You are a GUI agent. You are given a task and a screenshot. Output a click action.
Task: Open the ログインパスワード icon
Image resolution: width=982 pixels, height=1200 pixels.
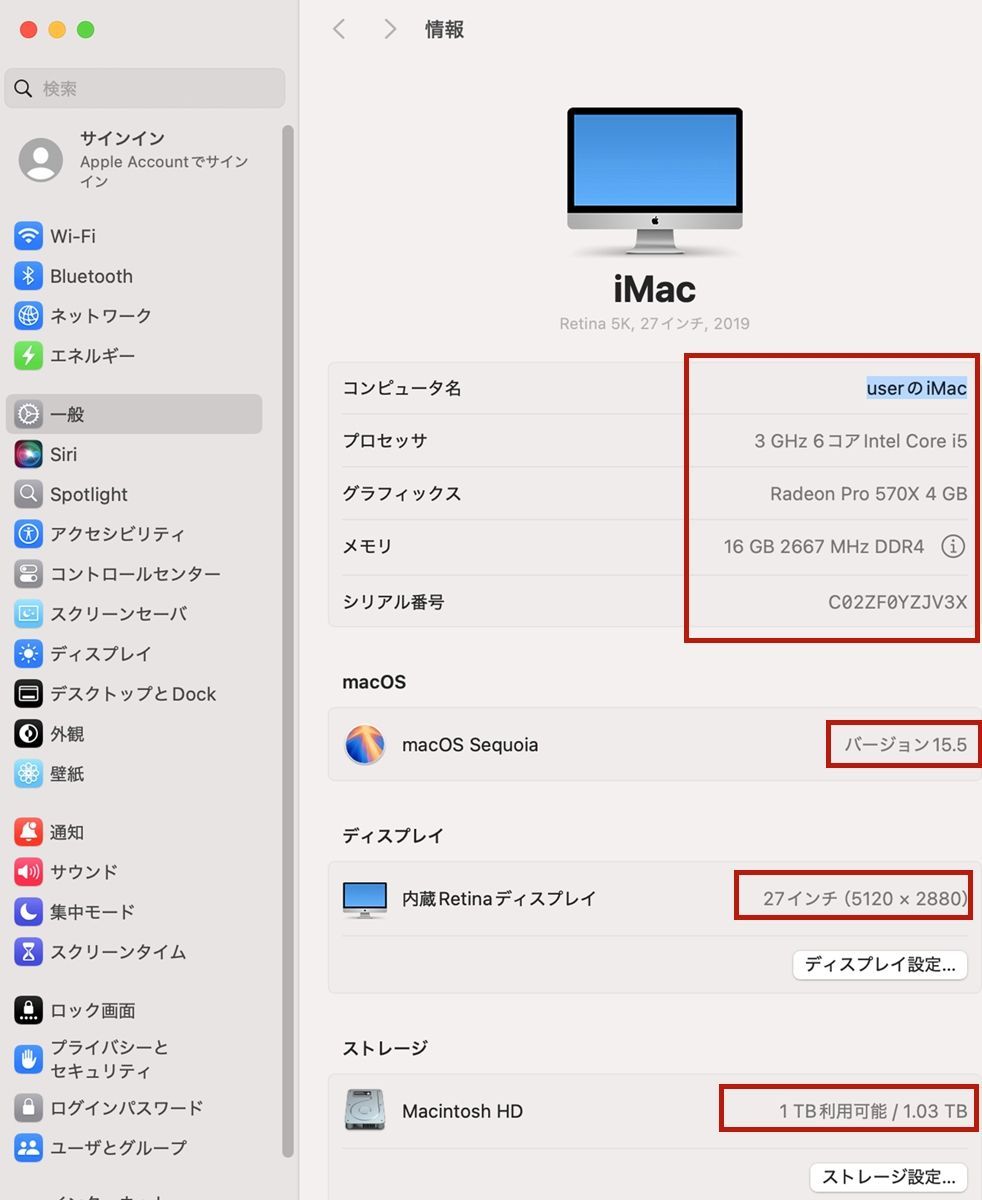[x=28, y=1108]
